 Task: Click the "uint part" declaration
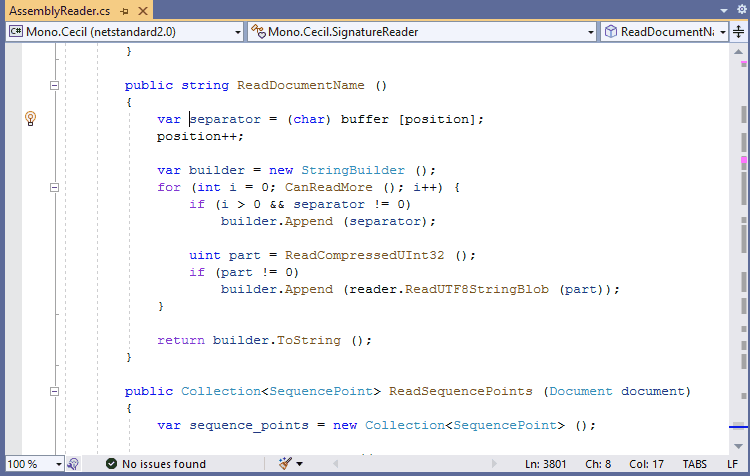tap(225, 255)
